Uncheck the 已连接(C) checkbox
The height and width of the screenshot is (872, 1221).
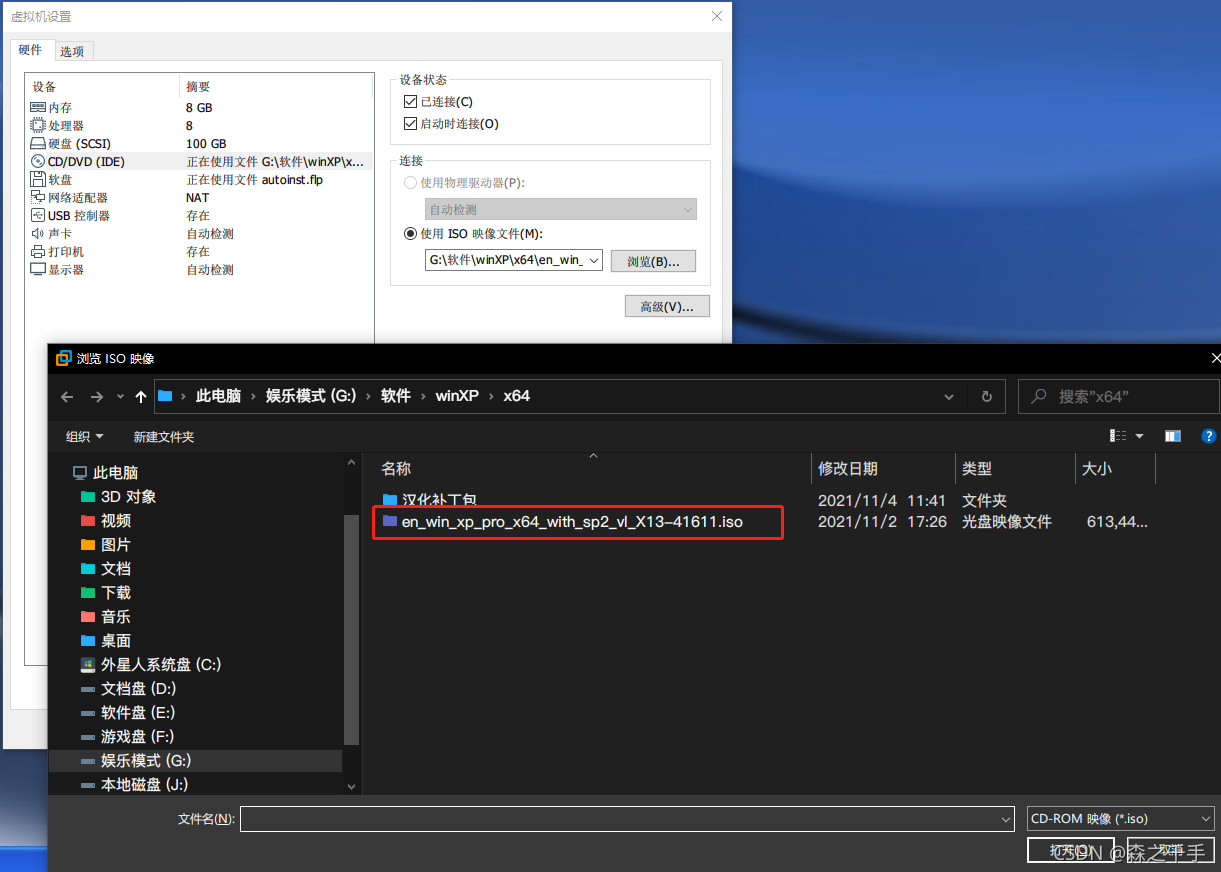[x=410, y=102]
